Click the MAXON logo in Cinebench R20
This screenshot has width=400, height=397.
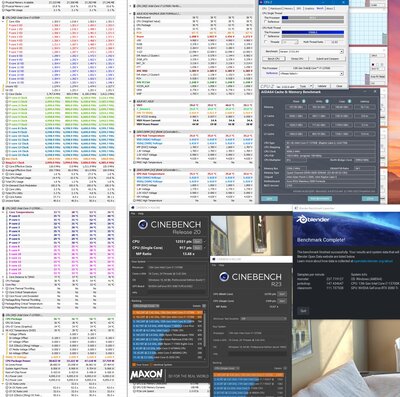pyautogui.click(x=146, y=374)
